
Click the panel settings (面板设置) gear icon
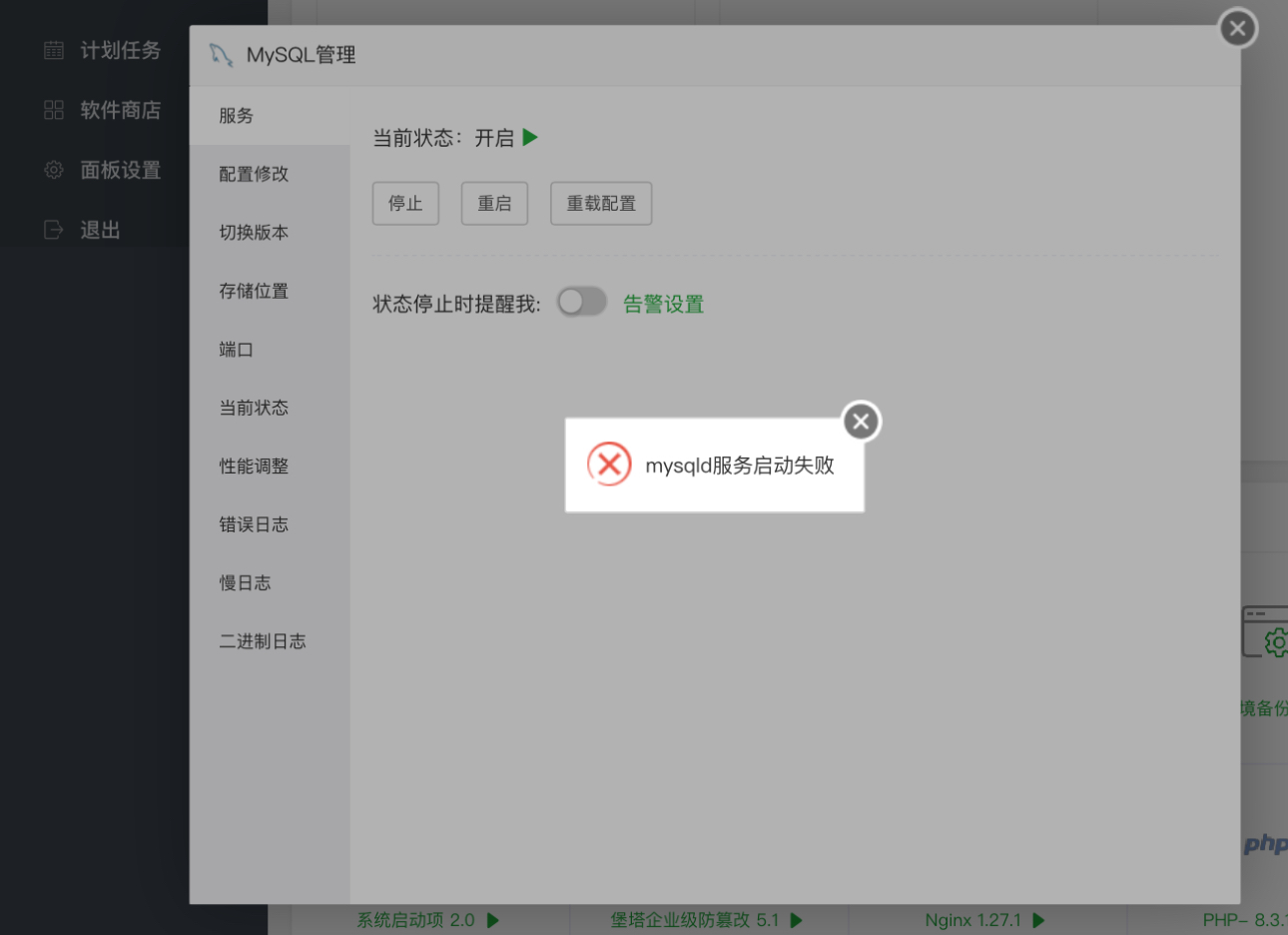[54, 170]
